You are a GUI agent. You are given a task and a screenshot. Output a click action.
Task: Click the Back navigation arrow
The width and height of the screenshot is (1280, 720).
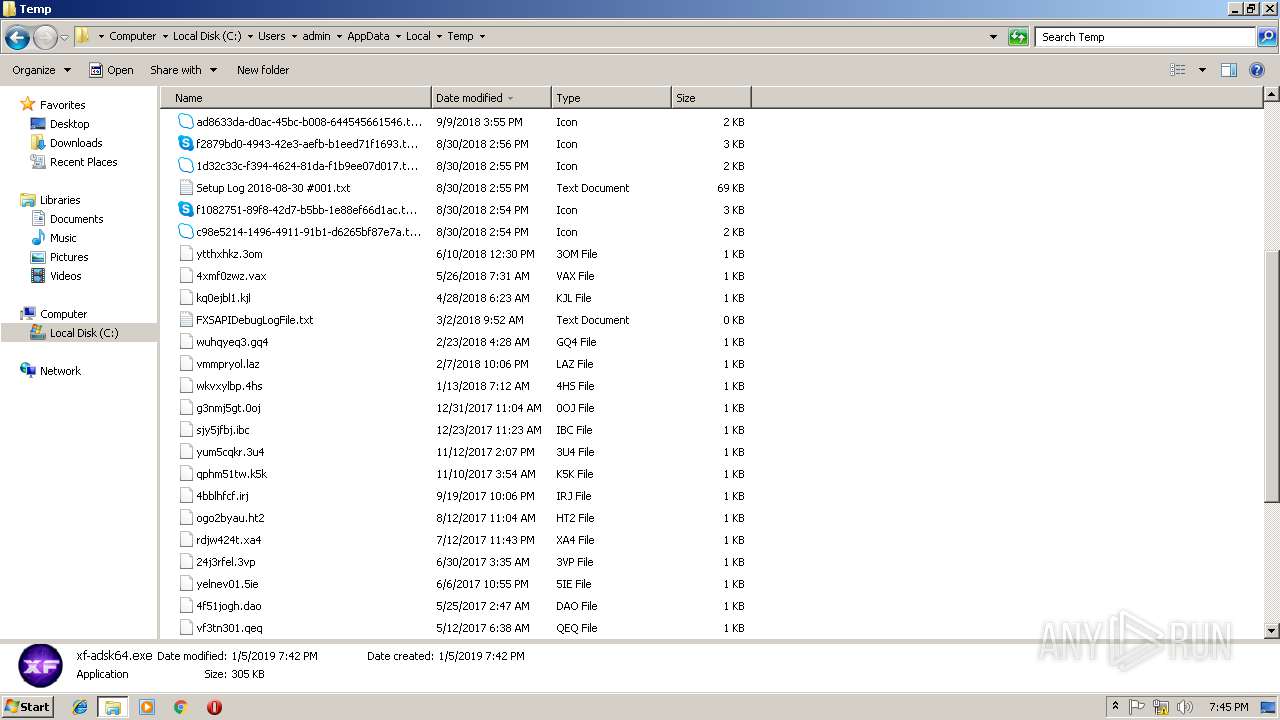pyautogui.click(x=17, y=37)
